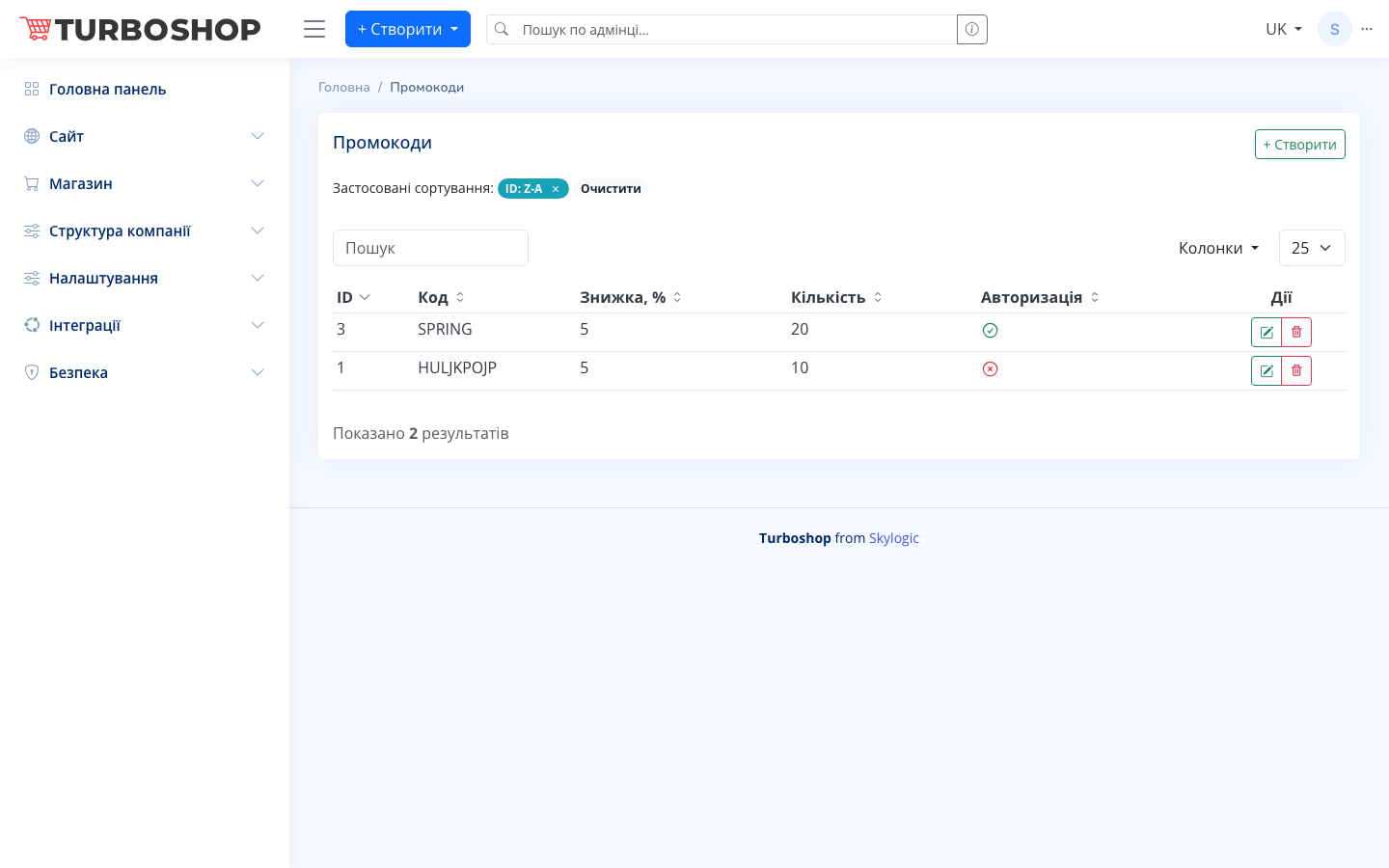The height and width of the screenshot is (868, 1389).
Task: Open the Колонки columns dropdown
Action: pyautogui.click(x=1218, y=248)
